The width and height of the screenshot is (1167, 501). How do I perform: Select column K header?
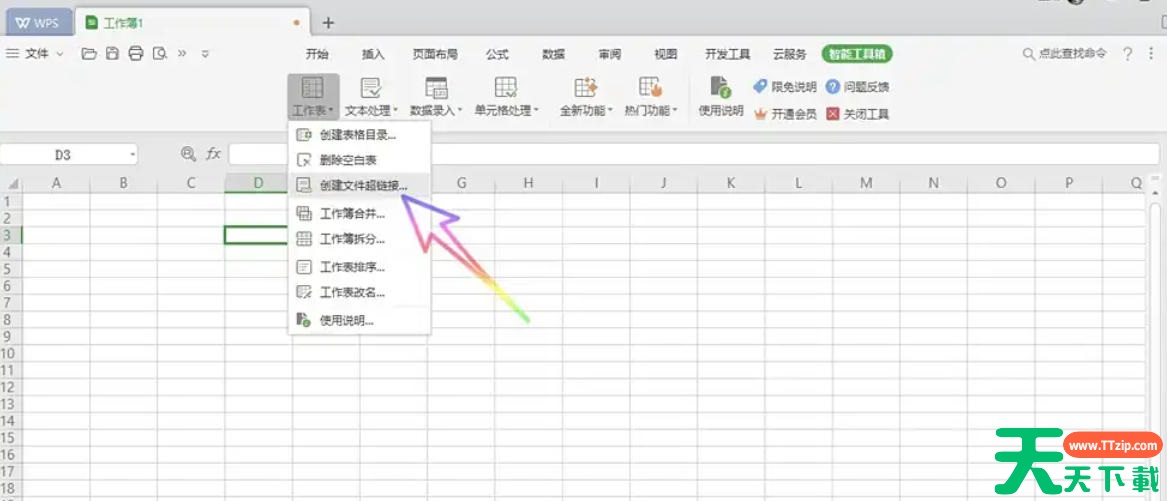(x=731, y=183)
